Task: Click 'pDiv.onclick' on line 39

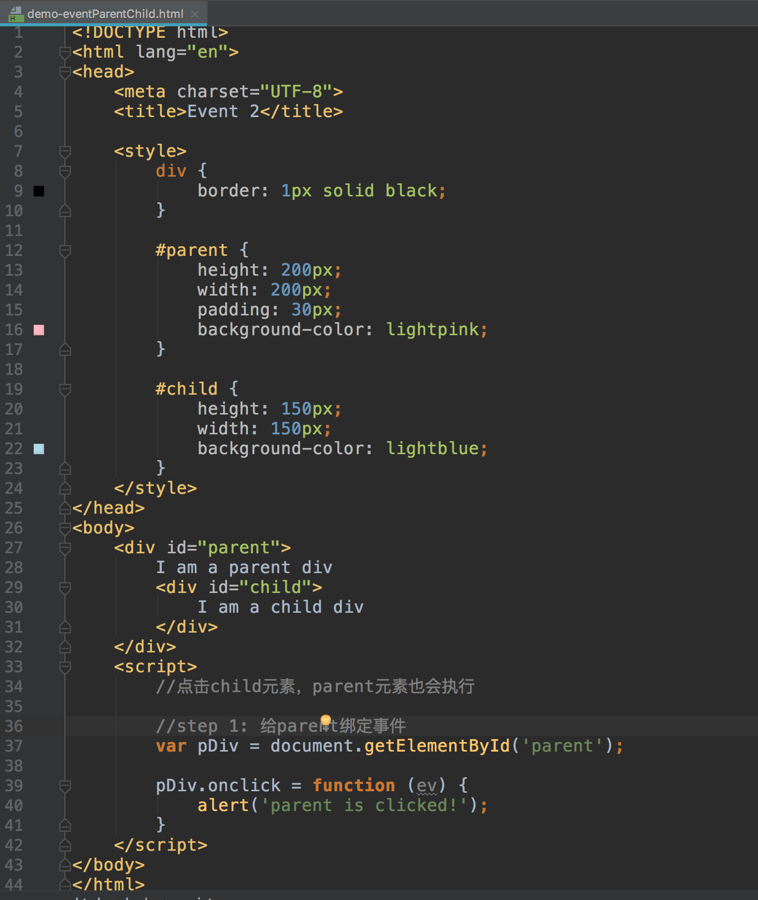Action: pos(218,786)
